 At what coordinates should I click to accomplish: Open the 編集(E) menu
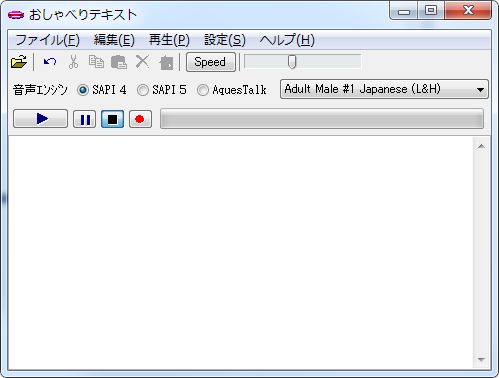click(114, 40)
